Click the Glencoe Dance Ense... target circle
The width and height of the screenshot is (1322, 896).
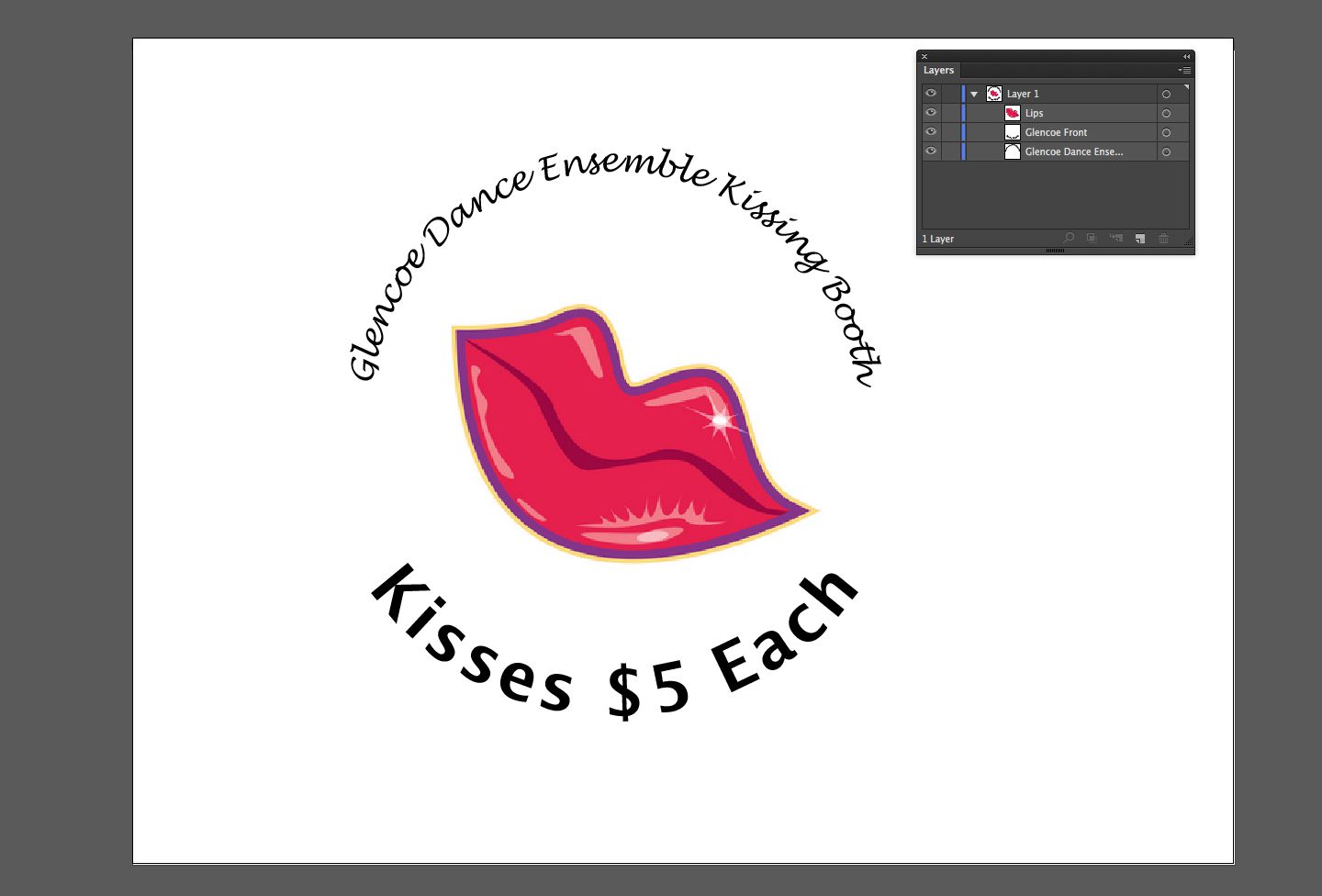[x=1166, y=151]
